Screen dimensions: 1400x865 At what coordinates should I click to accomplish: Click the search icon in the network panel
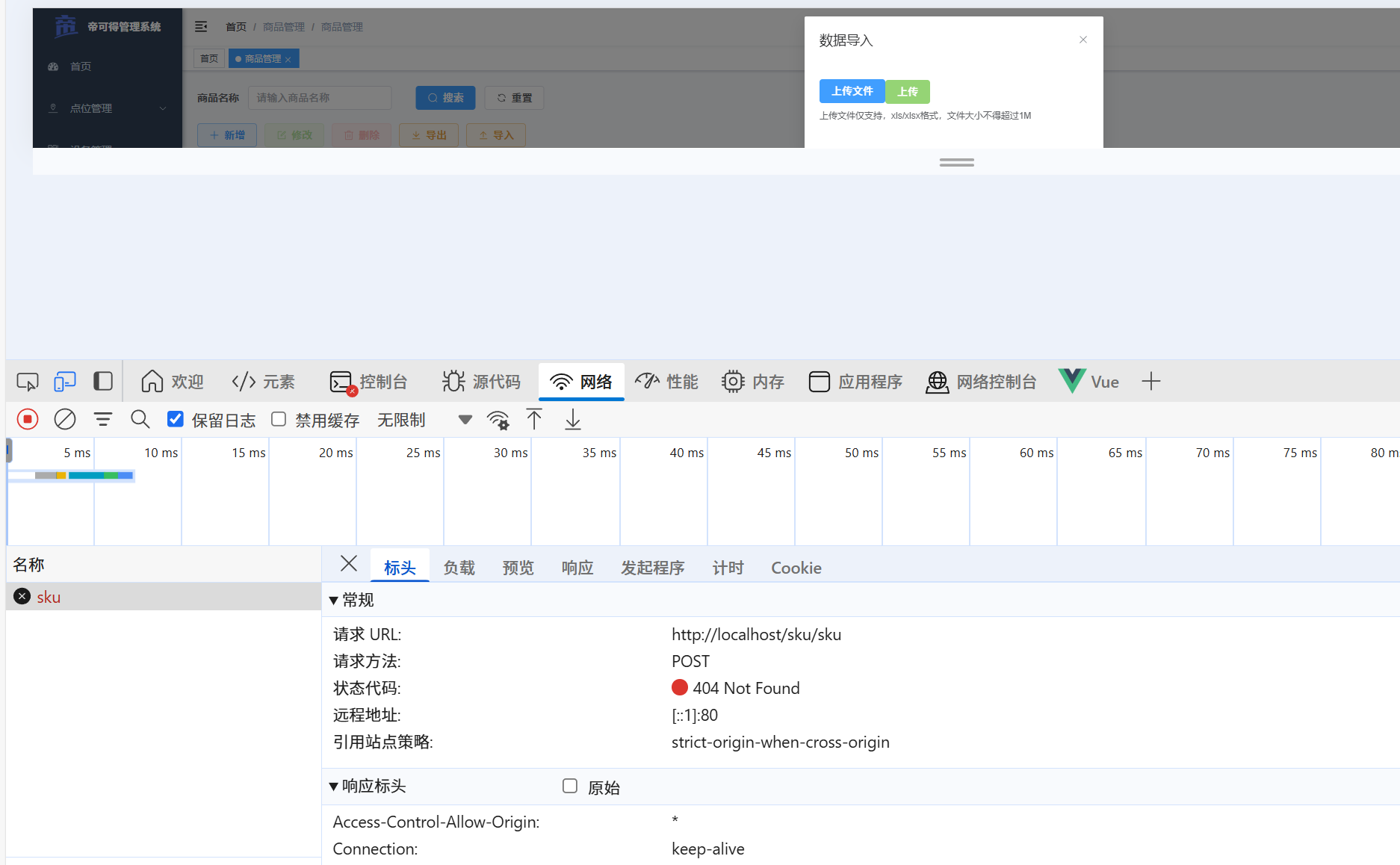pos(140,419)
